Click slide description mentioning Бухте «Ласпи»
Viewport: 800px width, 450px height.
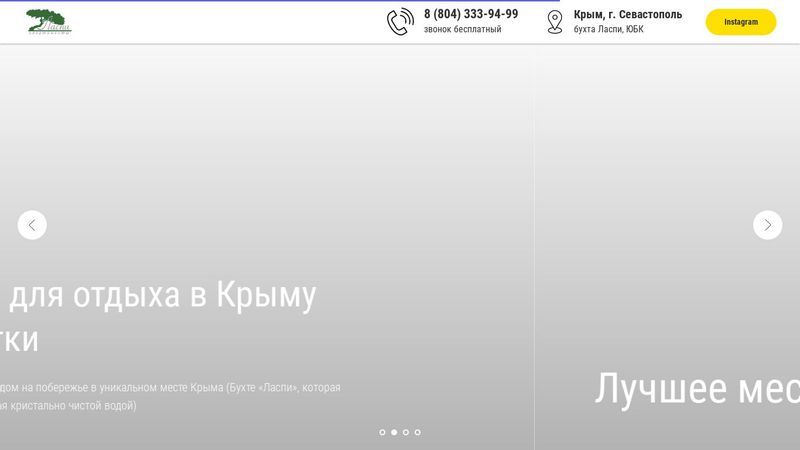pyautogui.click(x=170, y=387)
